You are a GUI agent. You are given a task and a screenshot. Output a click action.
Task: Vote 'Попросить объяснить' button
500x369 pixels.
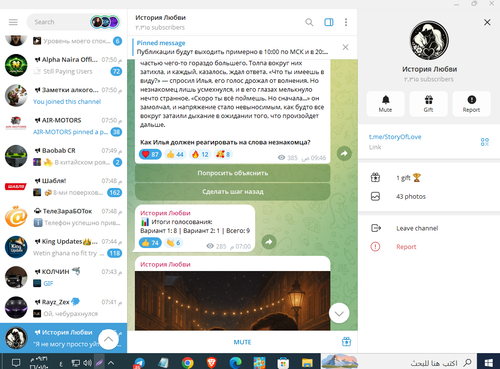point(233,173)
